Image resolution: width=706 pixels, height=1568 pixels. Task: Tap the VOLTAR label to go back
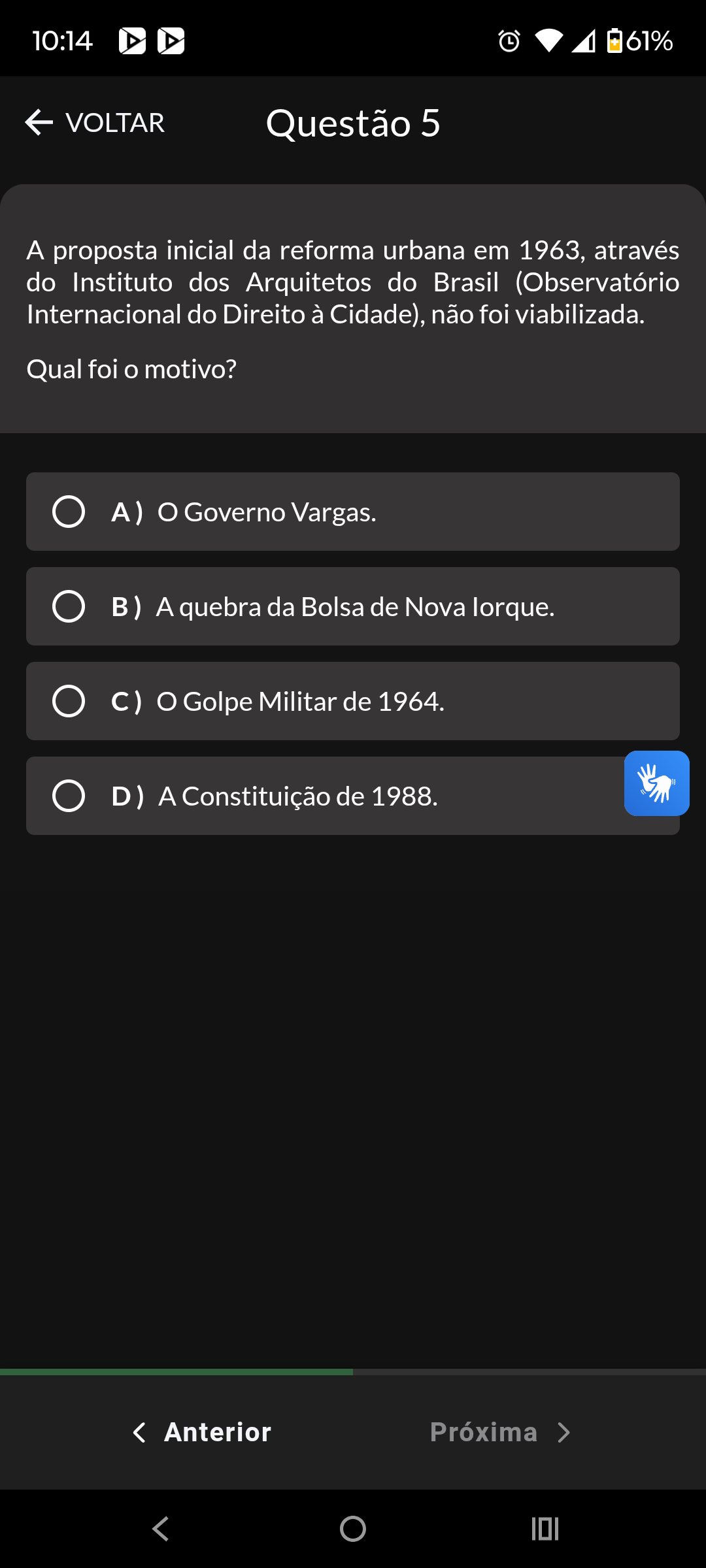pos(115,123)
